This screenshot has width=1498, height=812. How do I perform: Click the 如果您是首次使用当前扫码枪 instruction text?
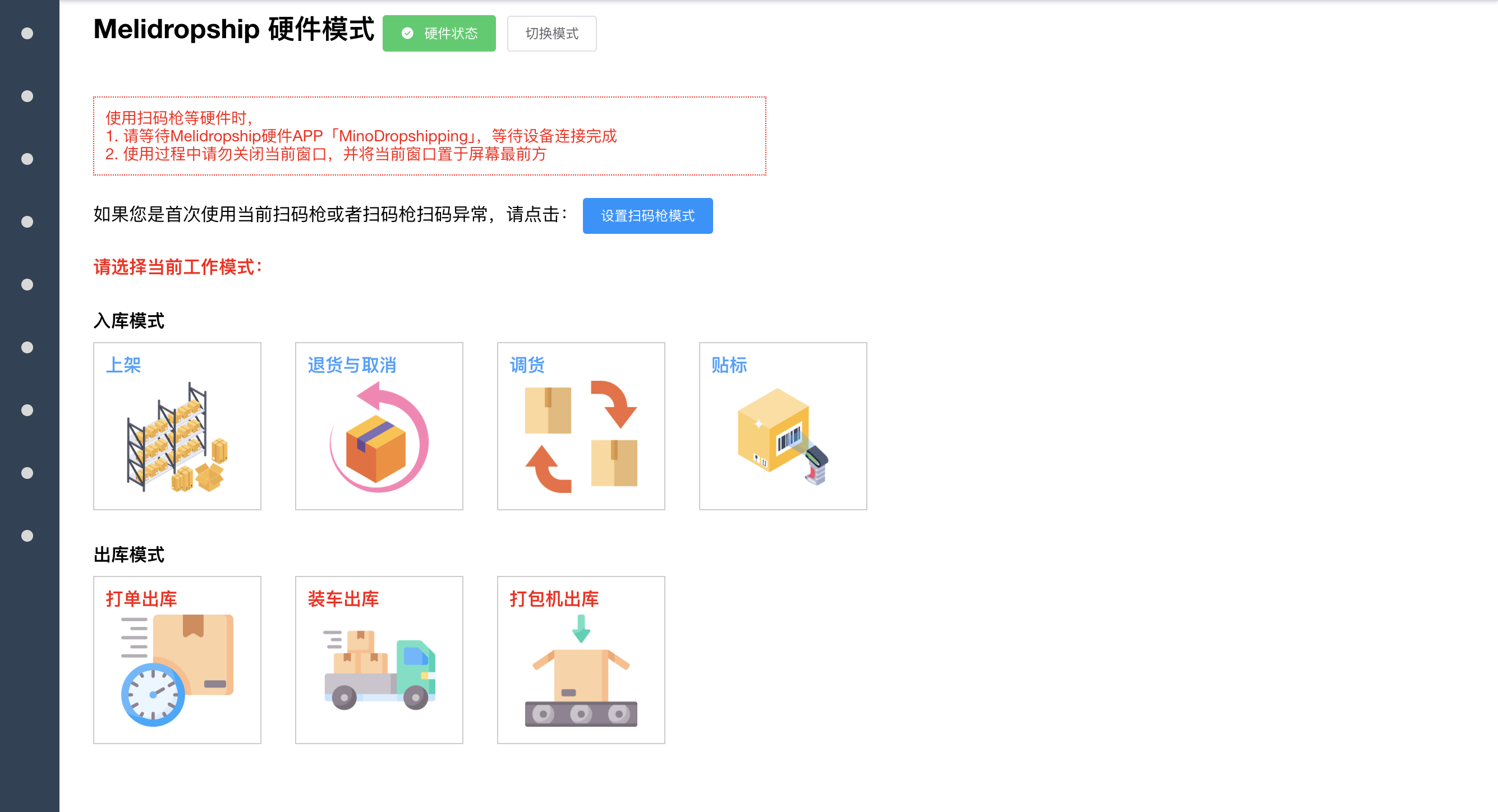pos(331,214)
